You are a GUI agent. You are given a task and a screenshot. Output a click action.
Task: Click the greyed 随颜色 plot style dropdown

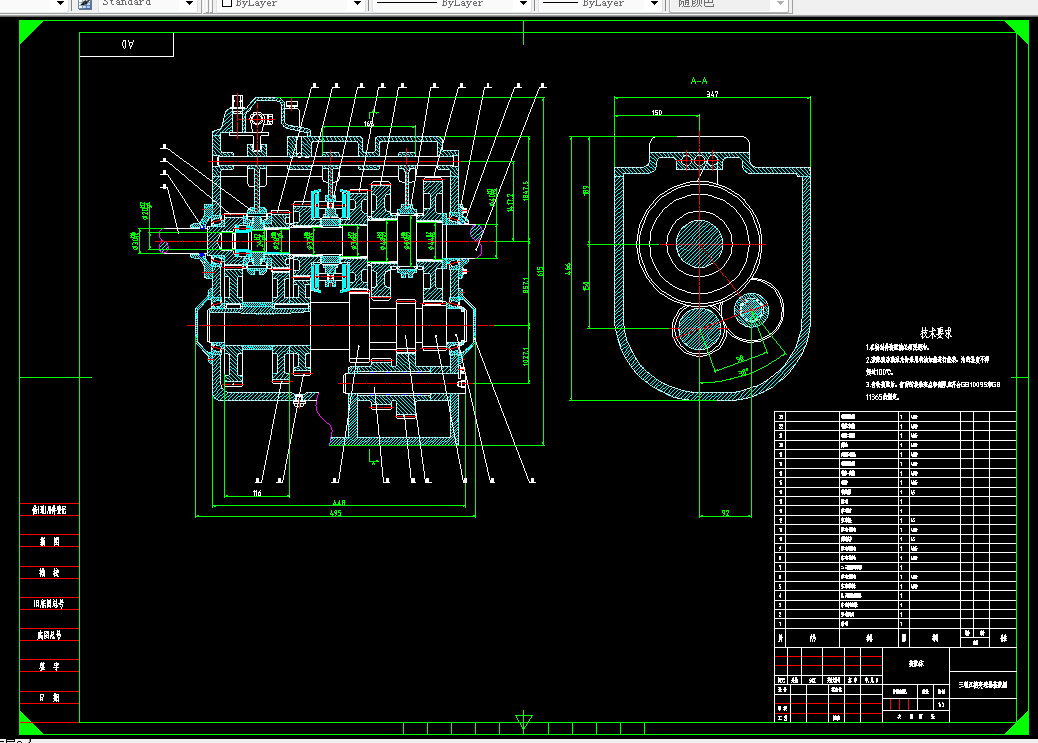pos(728,4)
